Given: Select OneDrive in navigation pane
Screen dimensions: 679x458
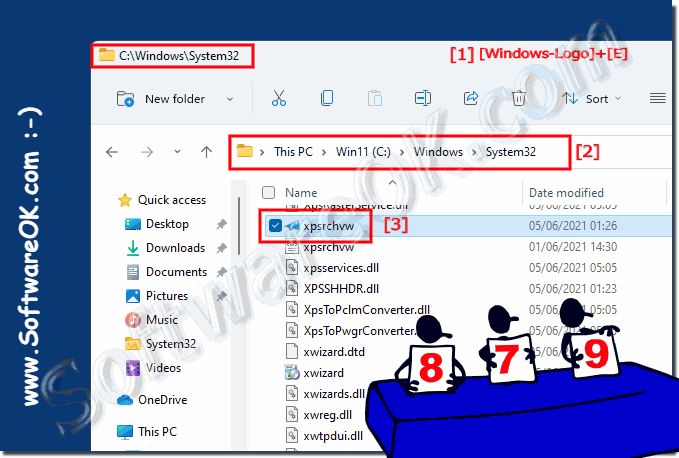Looking at the screenshot, I should 162,400.
